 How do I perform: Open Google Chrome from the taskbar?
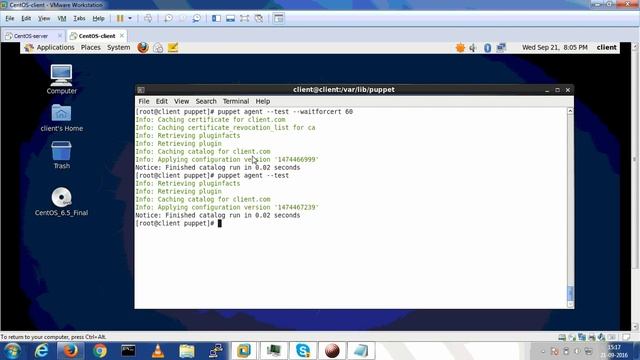[x=100, y=351]
